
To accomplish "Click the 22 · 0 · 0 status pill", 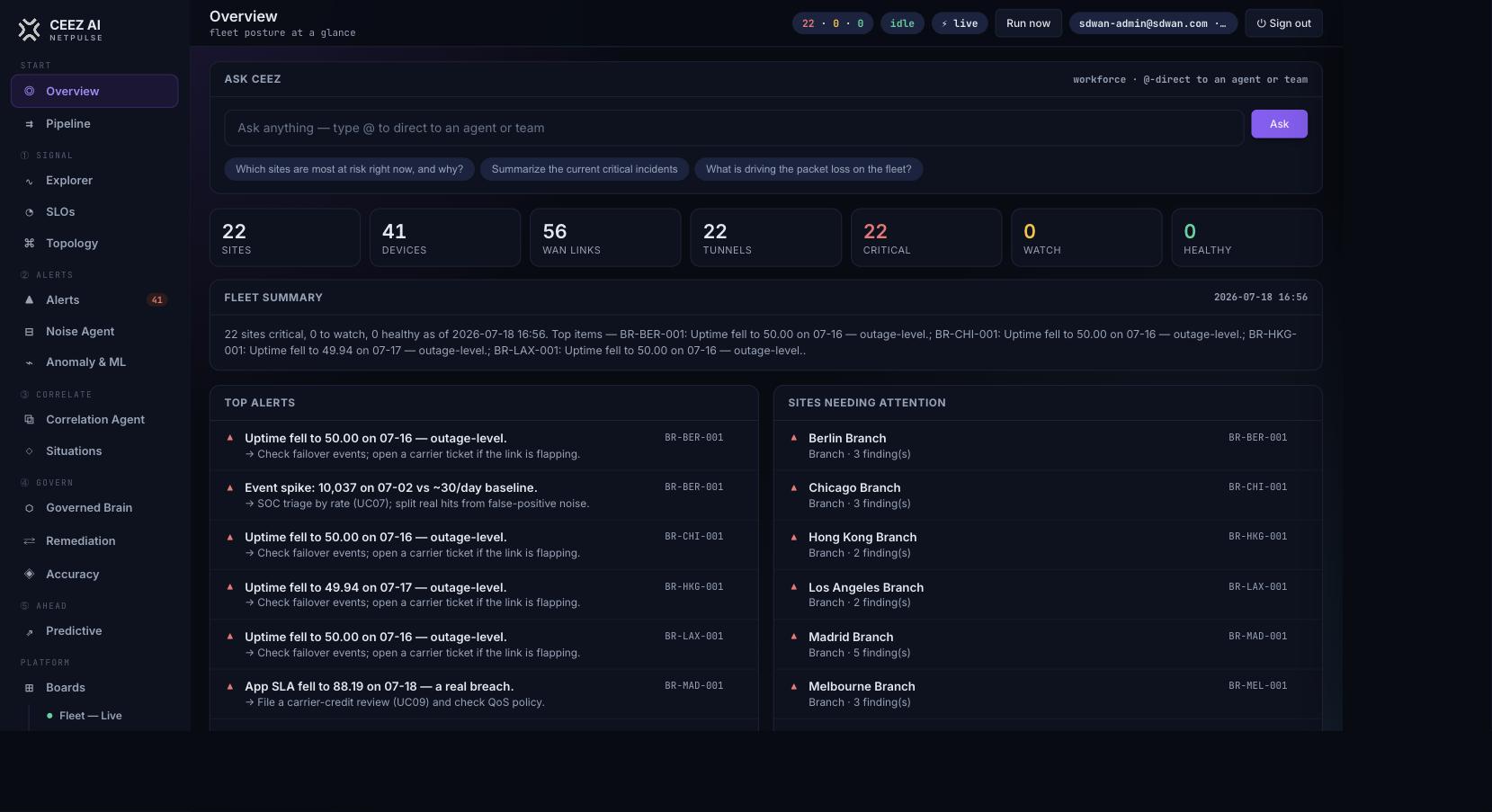I will [x=833, y=23].
